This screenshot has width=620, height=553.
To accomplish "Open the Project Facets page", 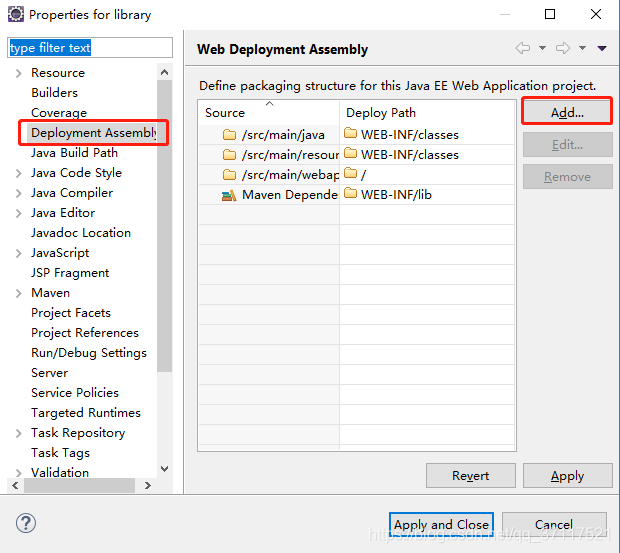I will 71,313.
